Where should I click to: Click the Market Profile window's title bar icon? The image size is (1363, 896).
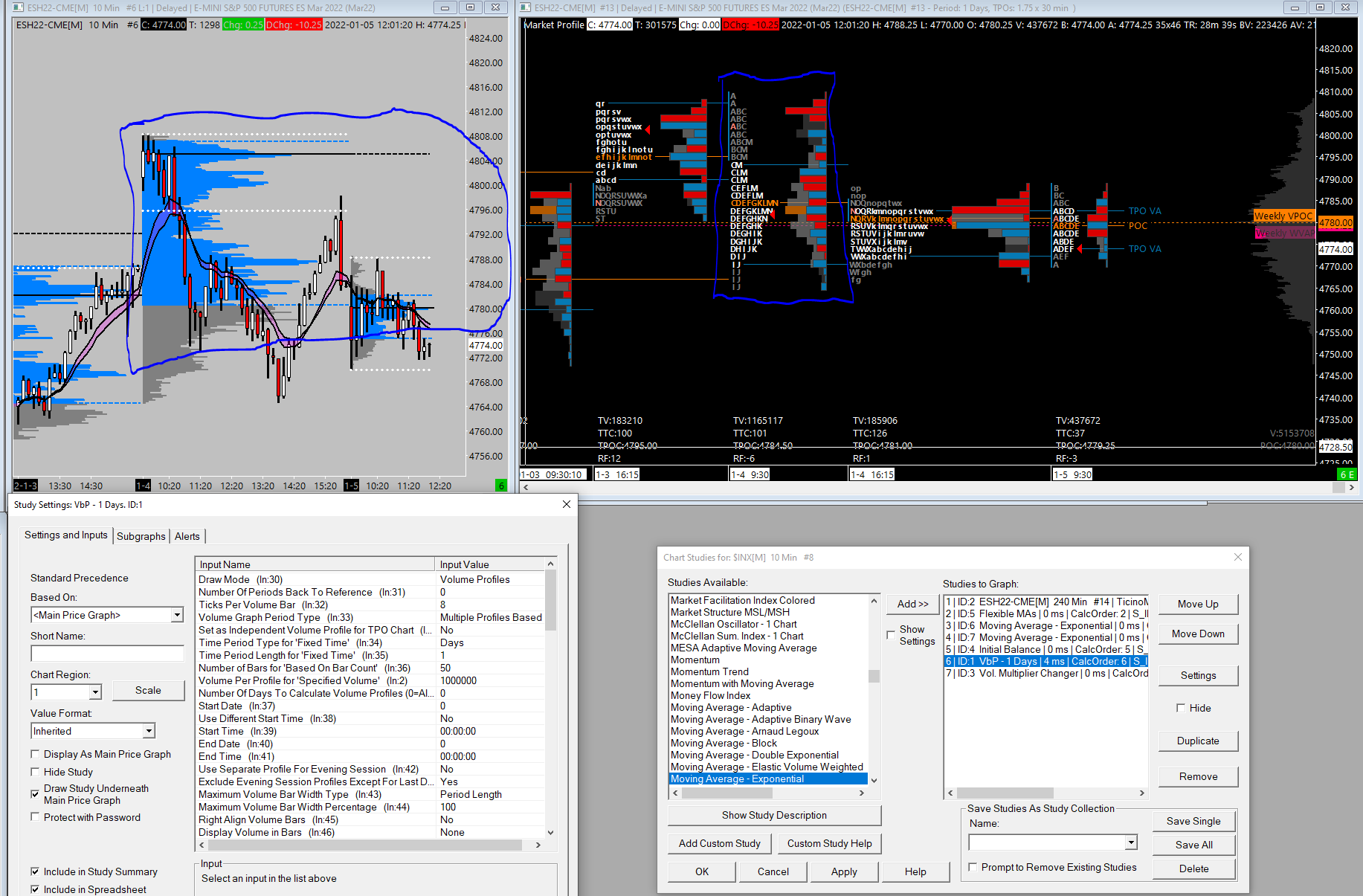[526, 7]
